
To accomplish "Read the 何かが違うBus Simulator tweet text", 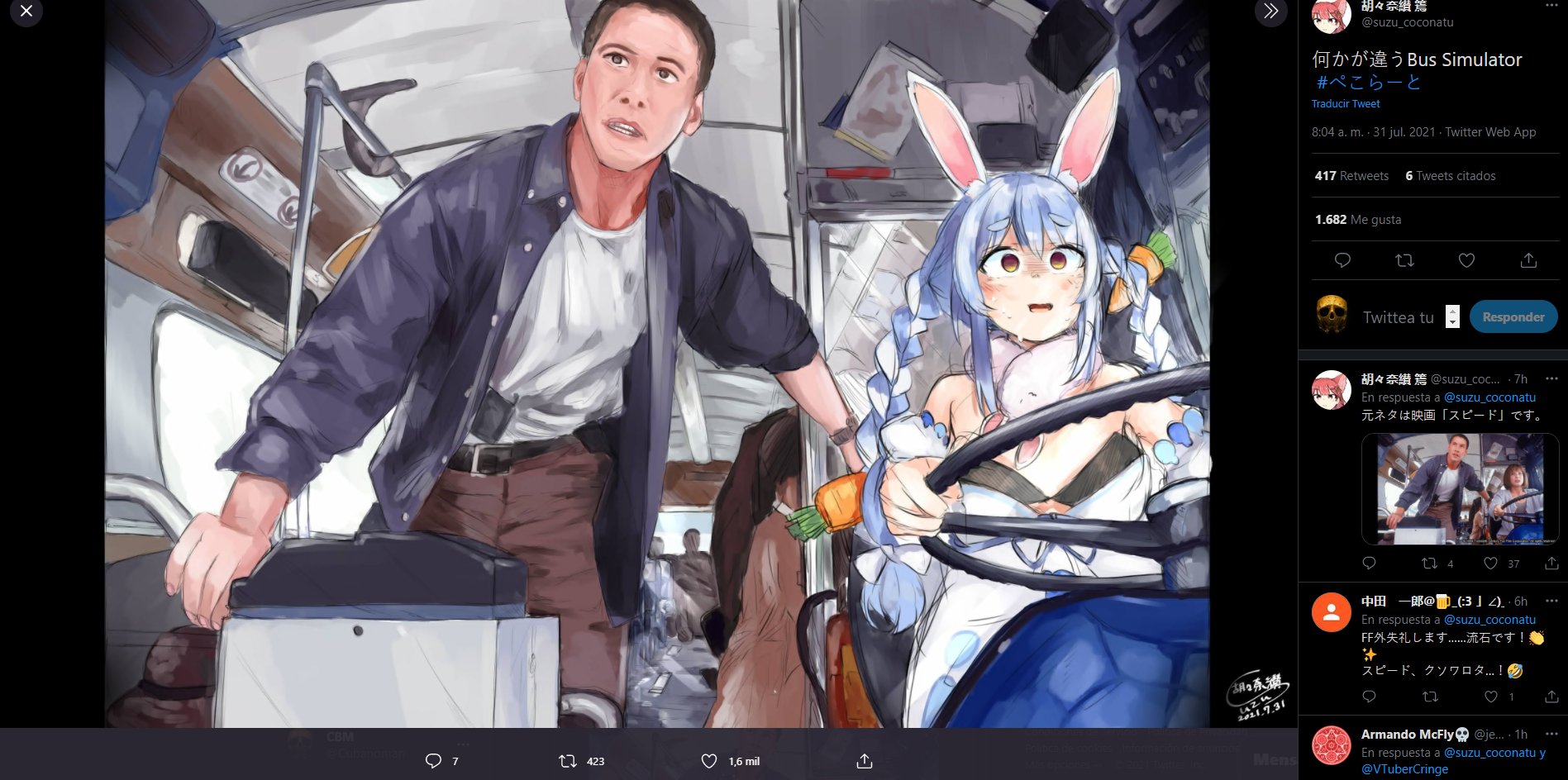I will pyautogui.click(x=1417, y=59).
